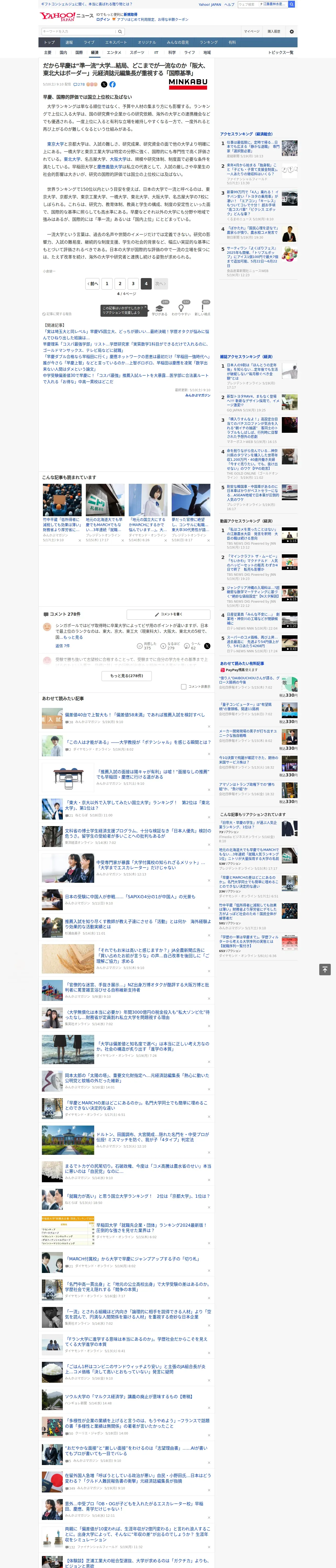The width and height of the screenshot is (336, 1568).
Task: Open thumbnail of 地元の北海道大でも早慶でも article
Action: tap(105, 500)
